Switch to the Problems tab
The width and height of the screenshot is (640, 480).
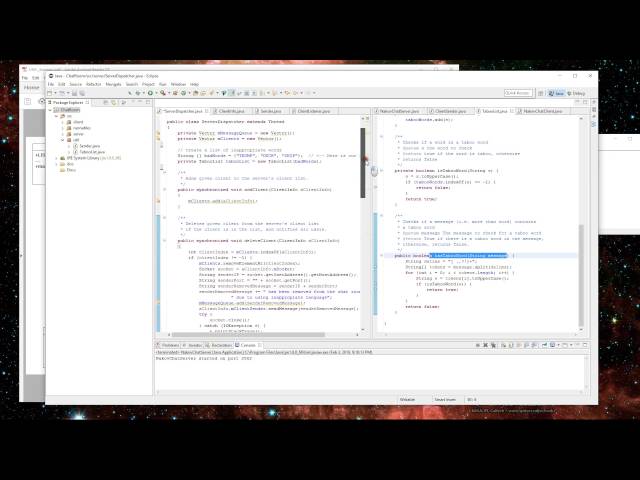(168, 345)
